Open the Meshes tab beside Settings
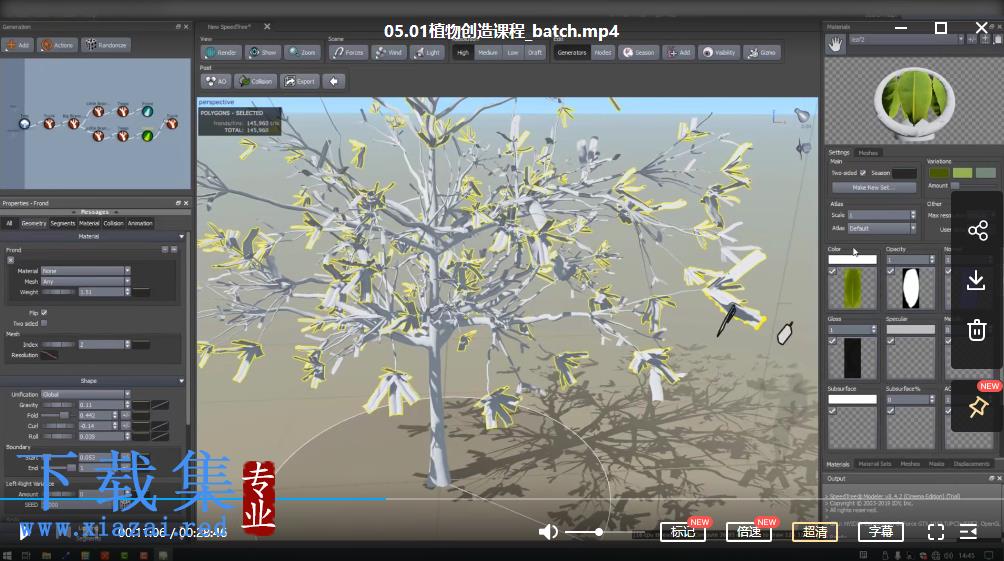 click(x=868, y=152)
